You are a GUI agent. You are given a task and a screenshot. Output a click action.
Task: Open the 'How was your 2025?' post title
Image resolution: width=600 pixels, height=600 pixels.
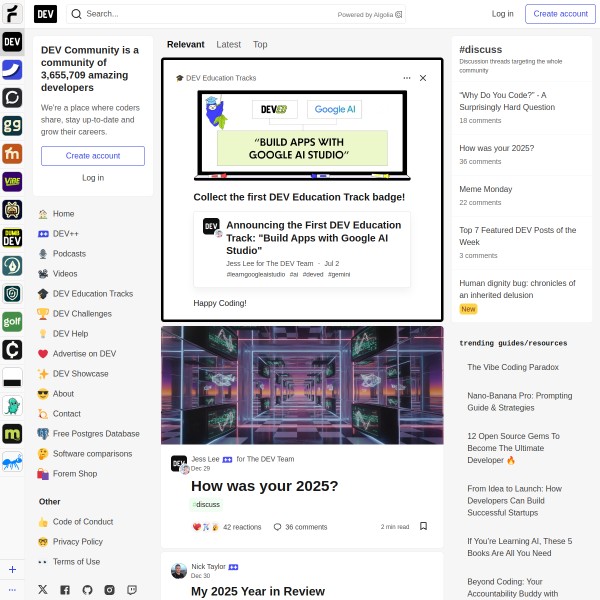[264, 486]
